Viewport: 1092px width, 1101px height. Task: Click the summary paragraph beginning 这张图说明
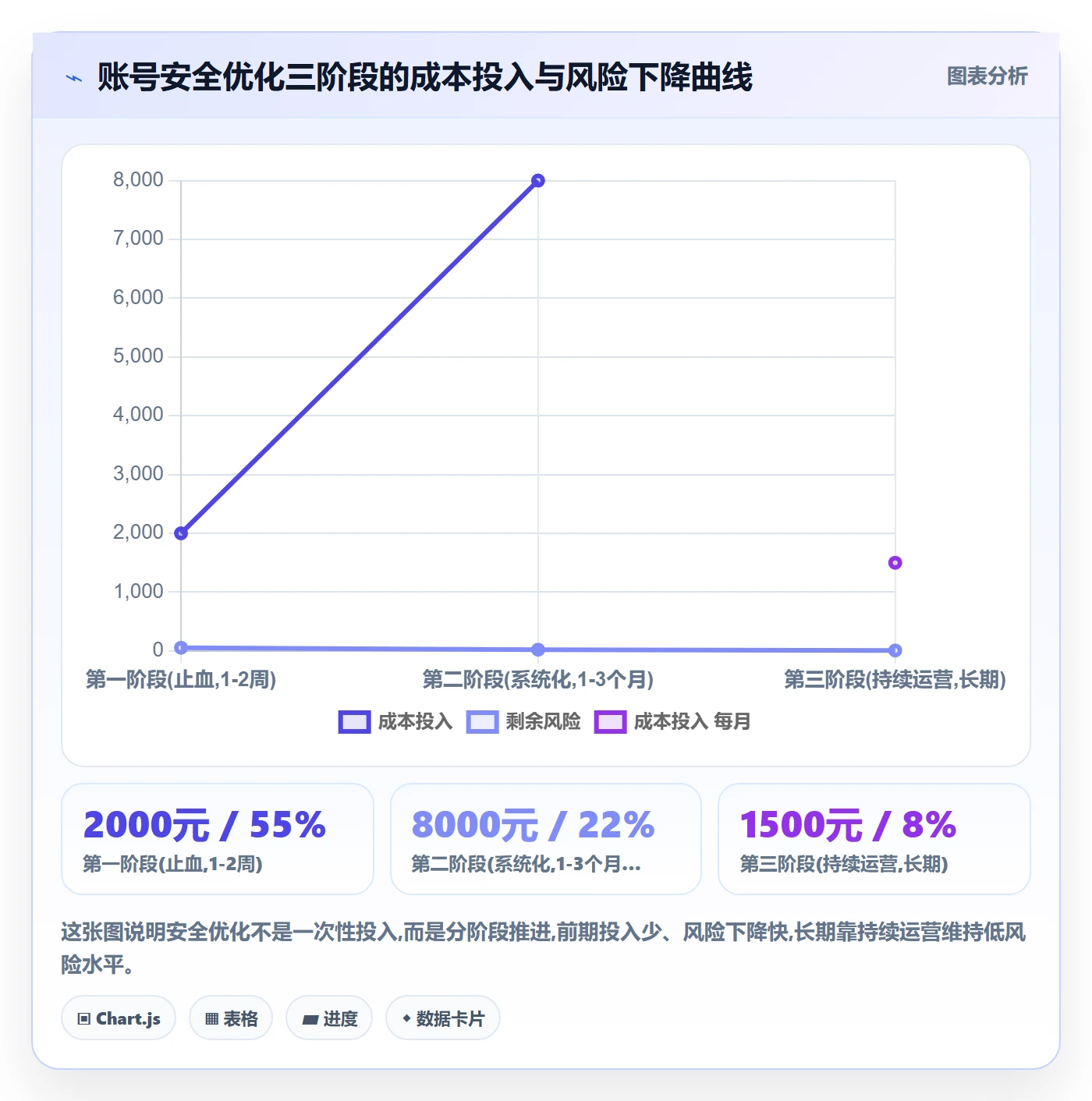coord(544,948)
